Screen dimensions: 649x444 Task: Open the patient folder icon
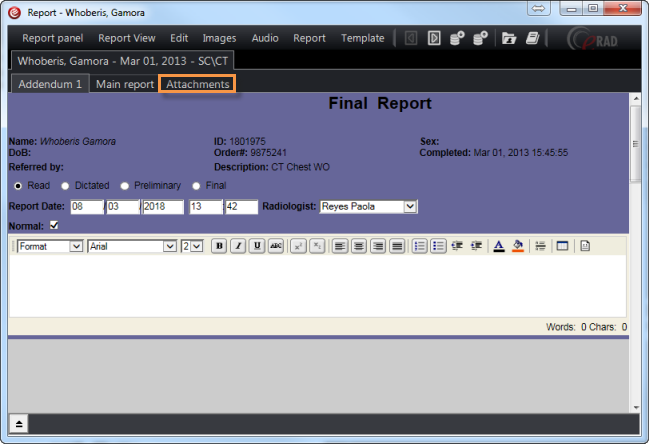[508, 39]
